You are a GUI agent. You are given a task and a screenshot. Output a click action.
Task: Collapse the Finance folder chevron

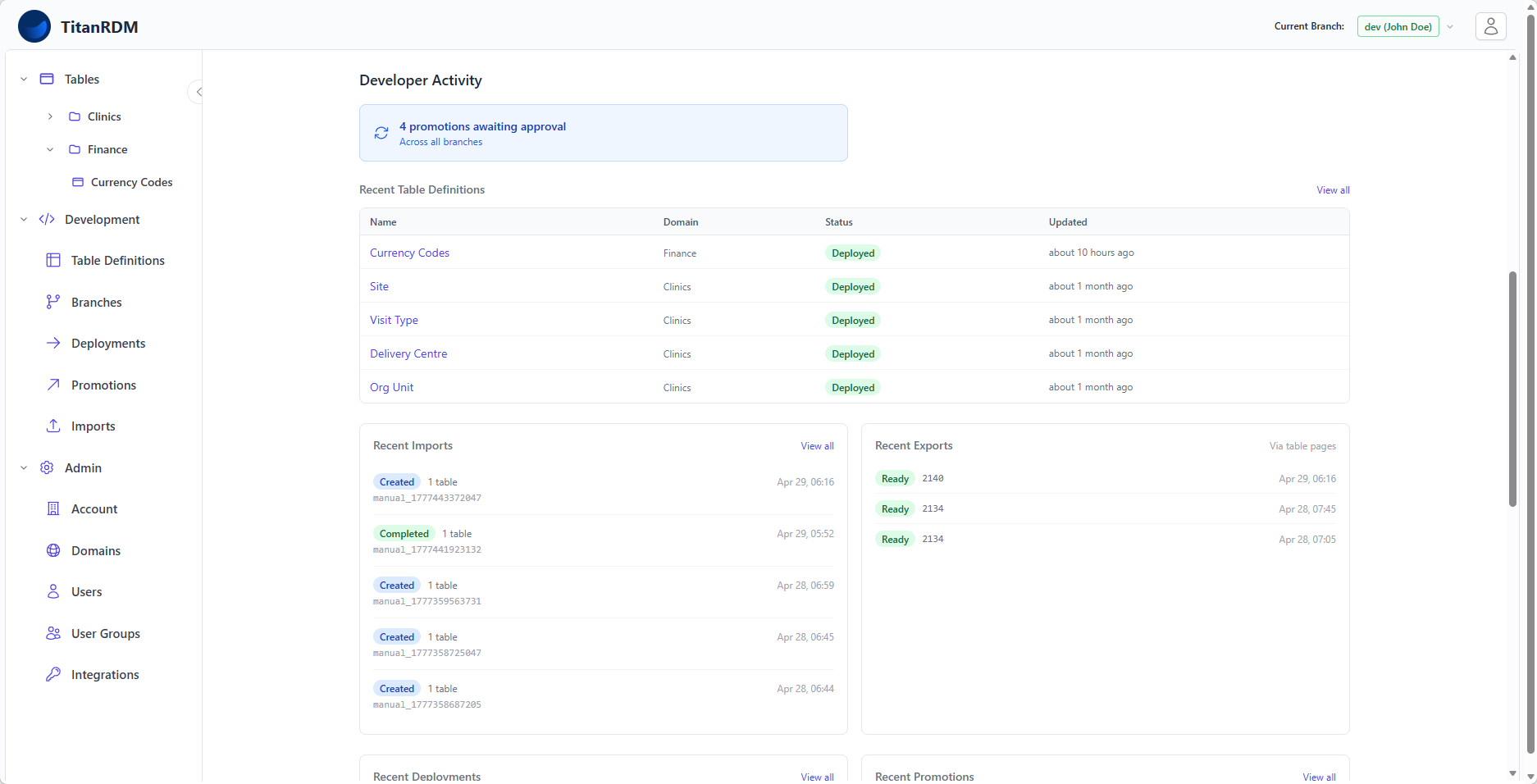pos(50,149)
